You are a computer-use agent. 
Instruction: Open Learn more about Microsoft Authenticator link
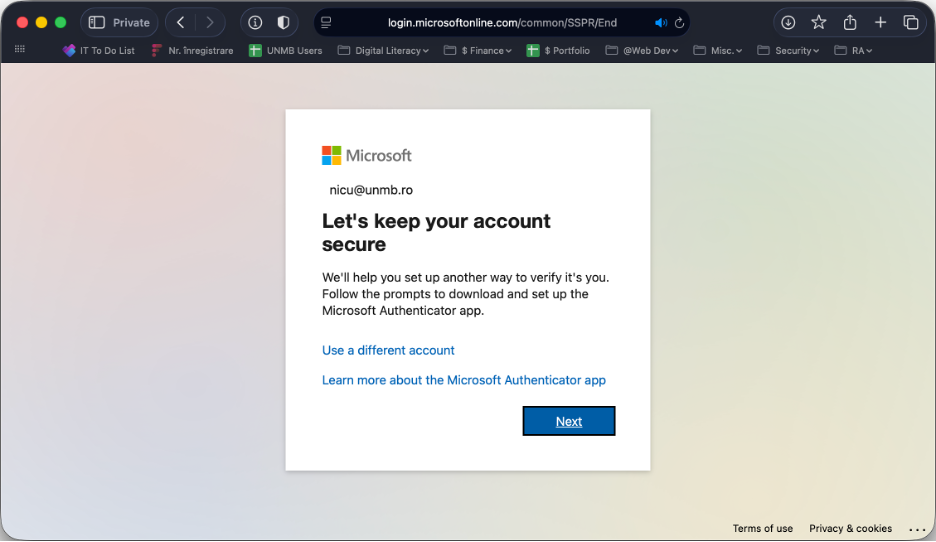pyautogui.click(x=463, y=380)
